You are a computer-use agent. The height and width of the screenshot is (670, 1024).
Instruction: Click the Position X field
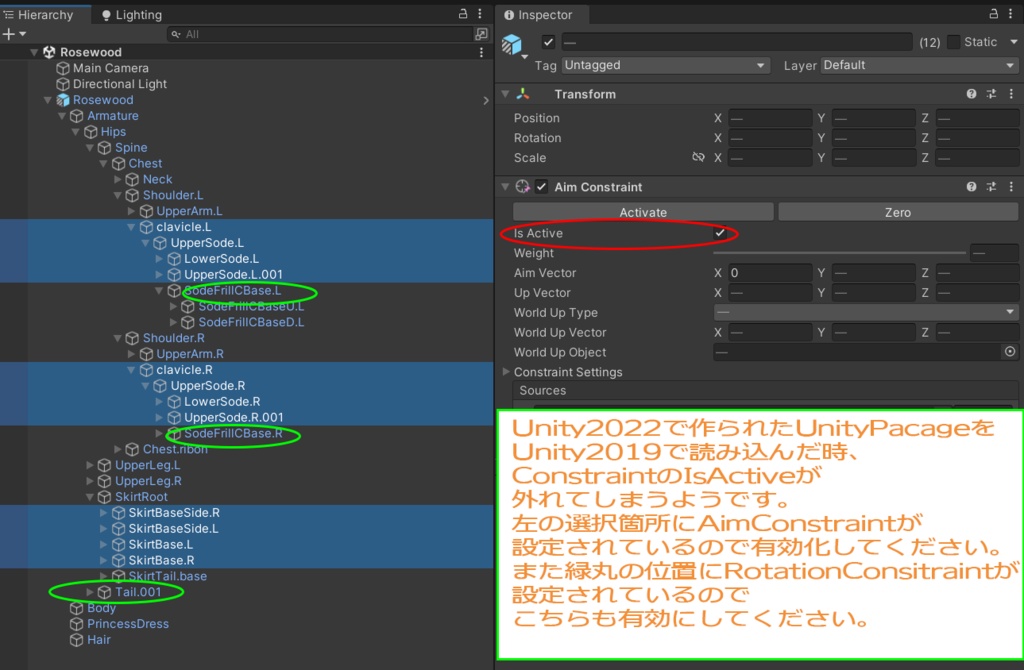click(x=770, y=118)
